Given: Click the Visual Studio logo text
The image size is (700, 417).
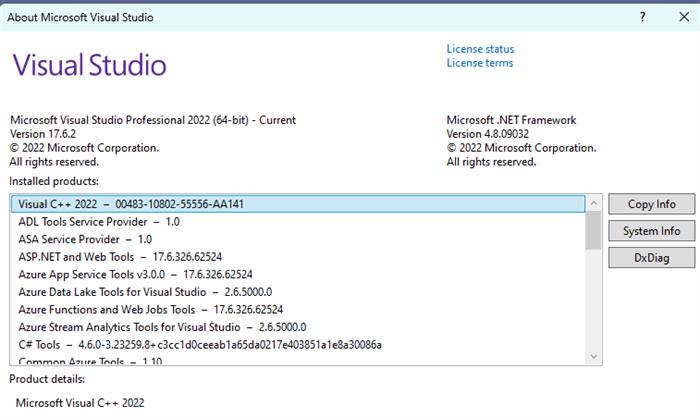Looking at the screenshot, I should coord(89,65).
